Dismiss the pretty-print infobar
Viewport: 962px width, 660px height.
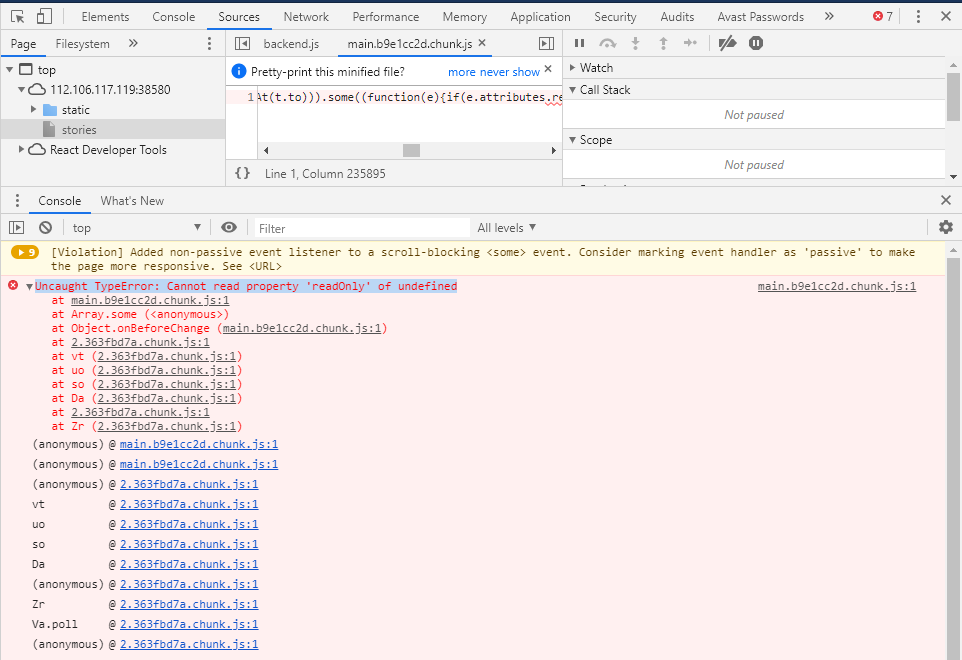pyautogui.click(x=548, y=69)
